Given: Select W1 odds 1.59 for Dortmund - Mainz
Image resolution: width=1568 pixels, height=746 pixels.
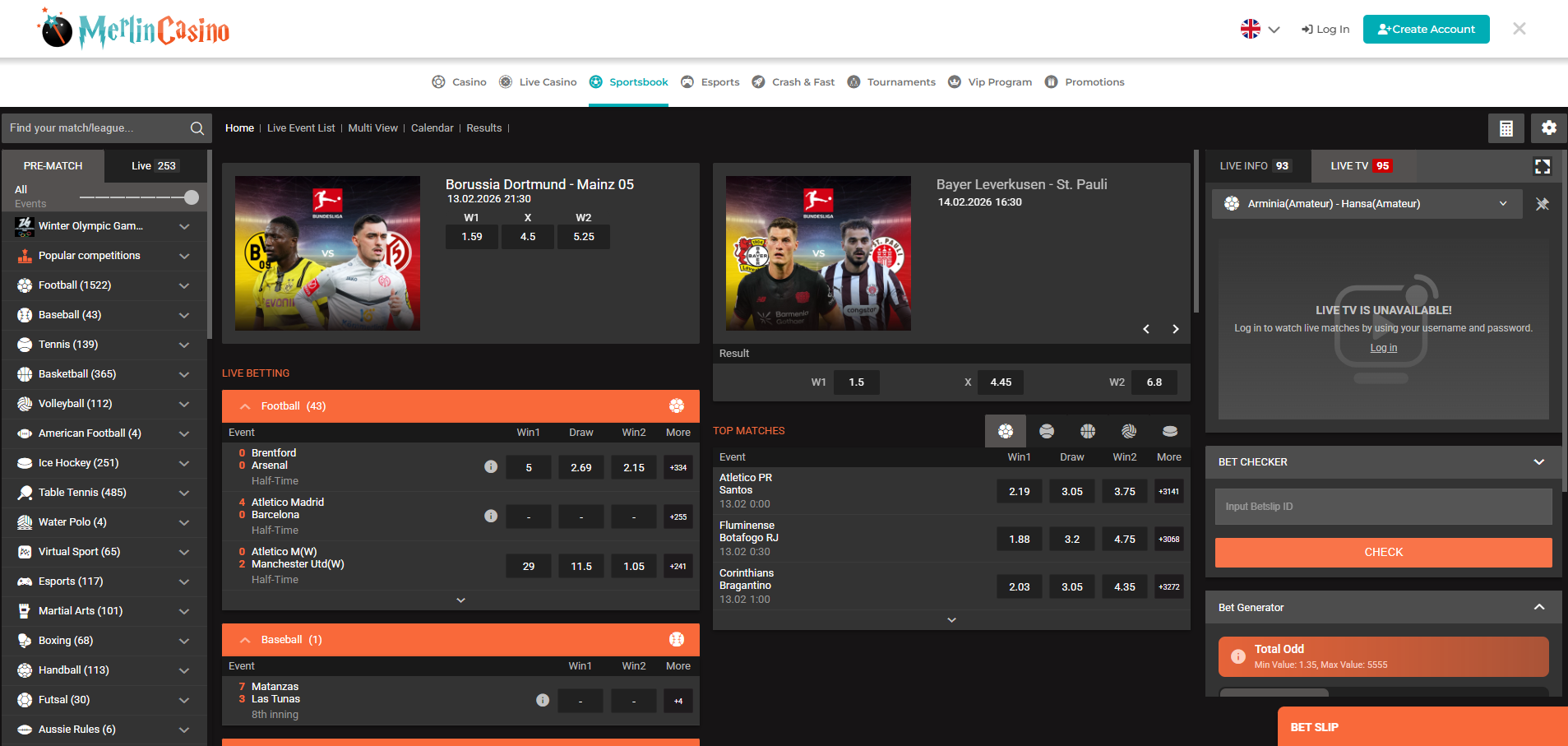Looking at the screenshot, I should tap(472, 237).
